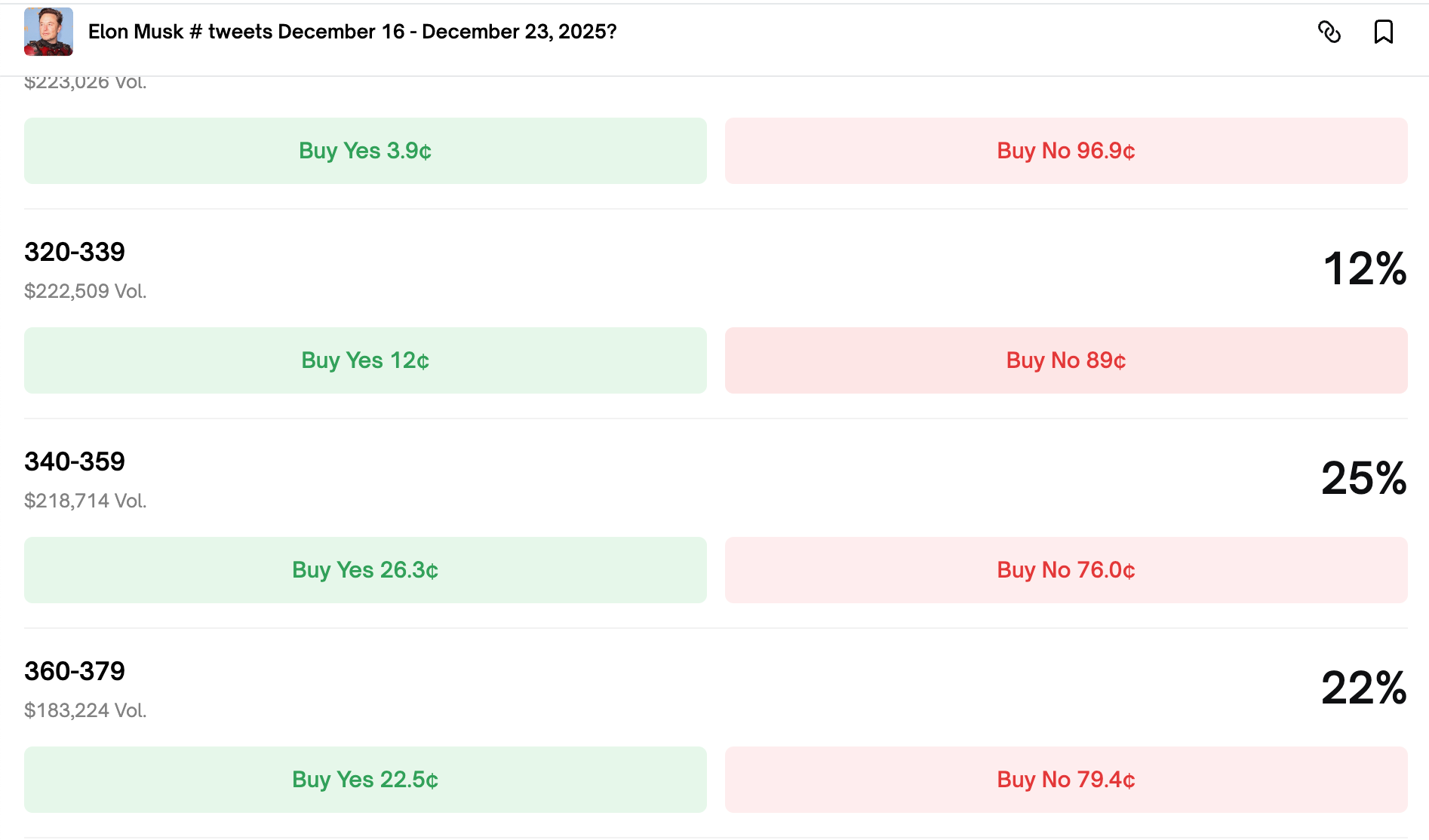Screen dimensions: 1429x840
Task: Buy No at 89¢ for 320-339
Action: click(1065, 360)
